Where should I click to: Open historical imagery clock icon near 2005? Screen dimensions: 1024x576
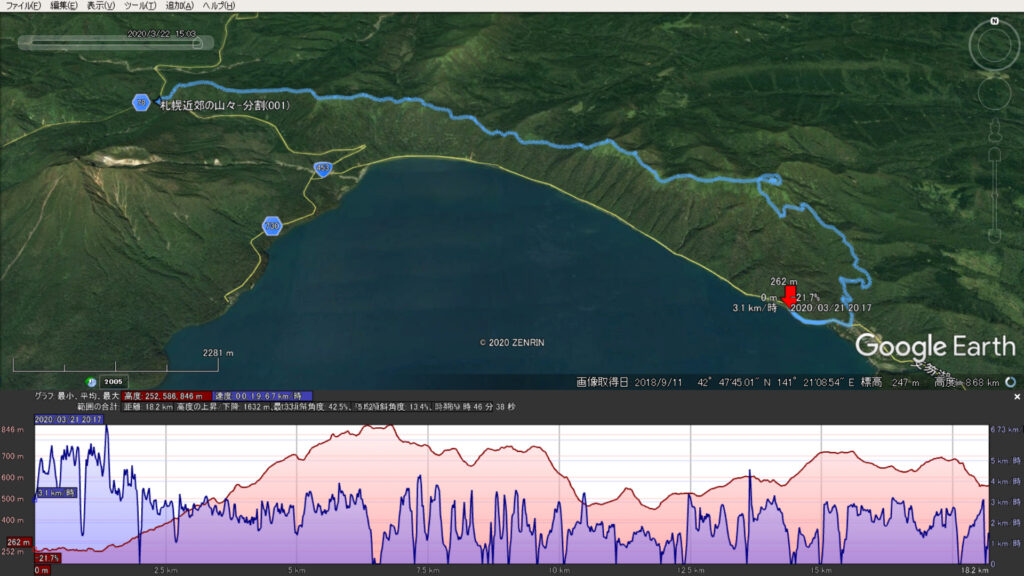(92, 382)
